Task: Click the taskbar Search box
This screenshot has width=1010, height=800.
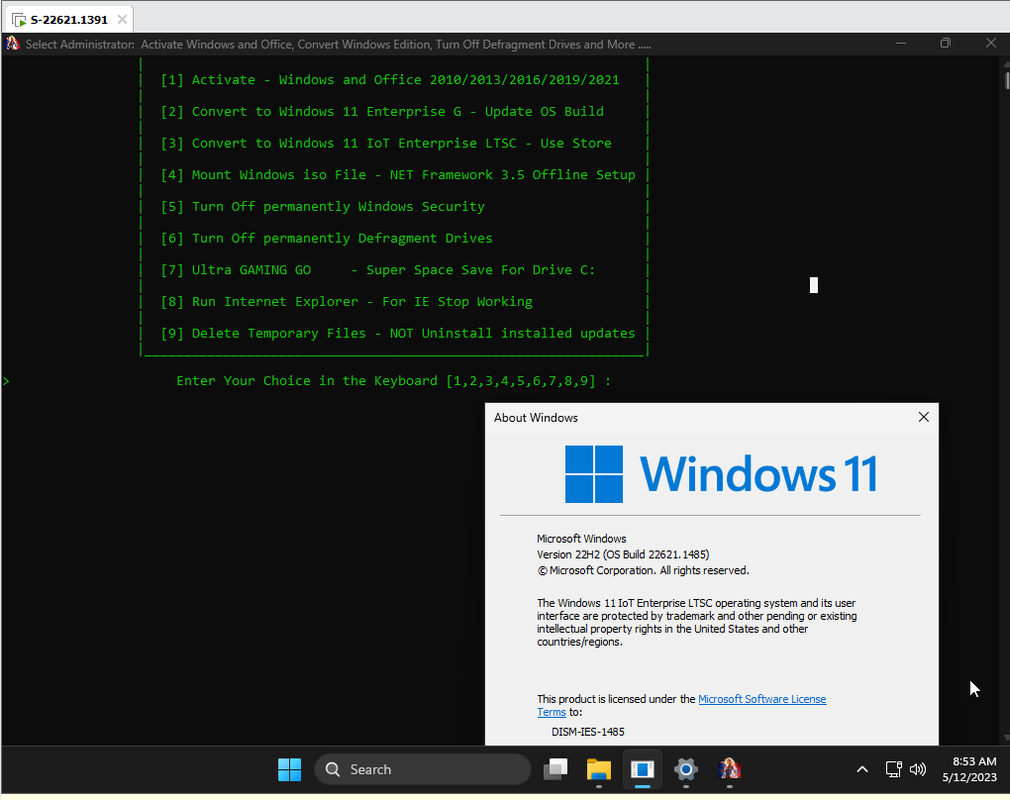Action: click(423, 769)
